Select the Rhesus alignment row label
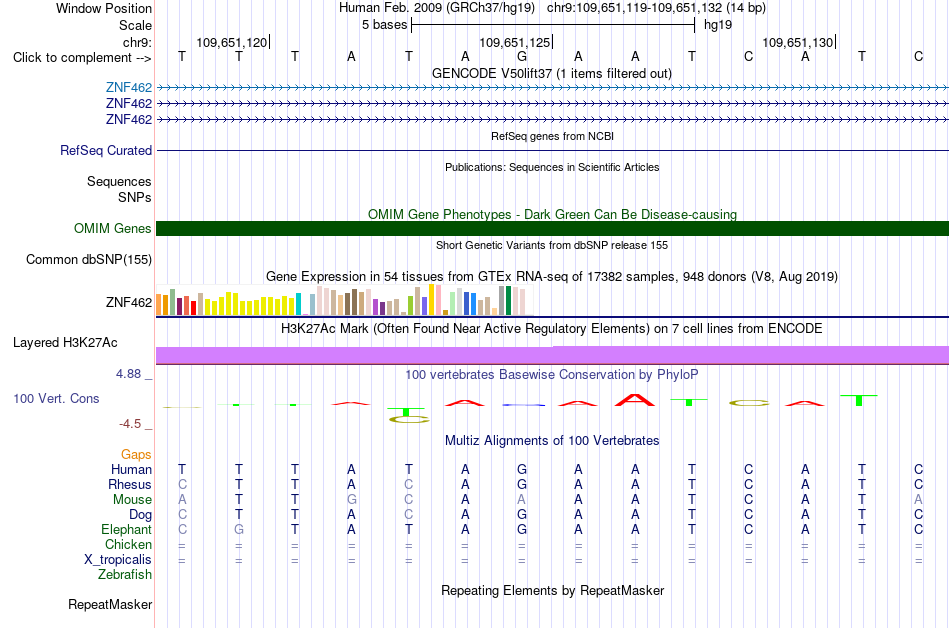Viewport: 950px width, 628px height. (x=130, y=484)
